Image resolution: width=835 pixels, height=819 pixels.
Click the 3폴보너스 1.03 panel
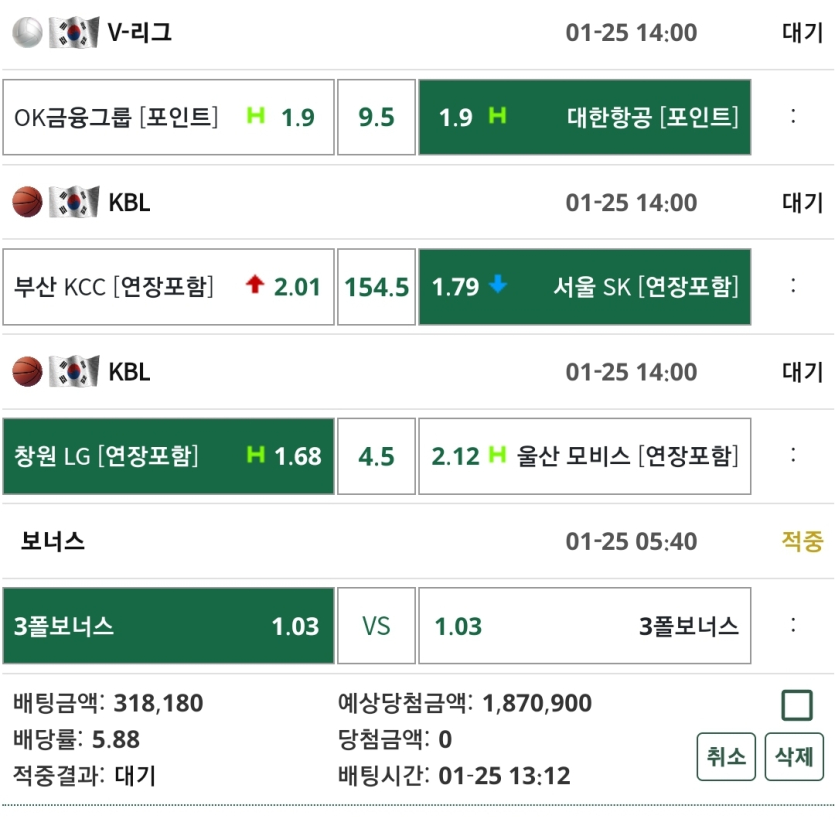click(x=168, y=627)
